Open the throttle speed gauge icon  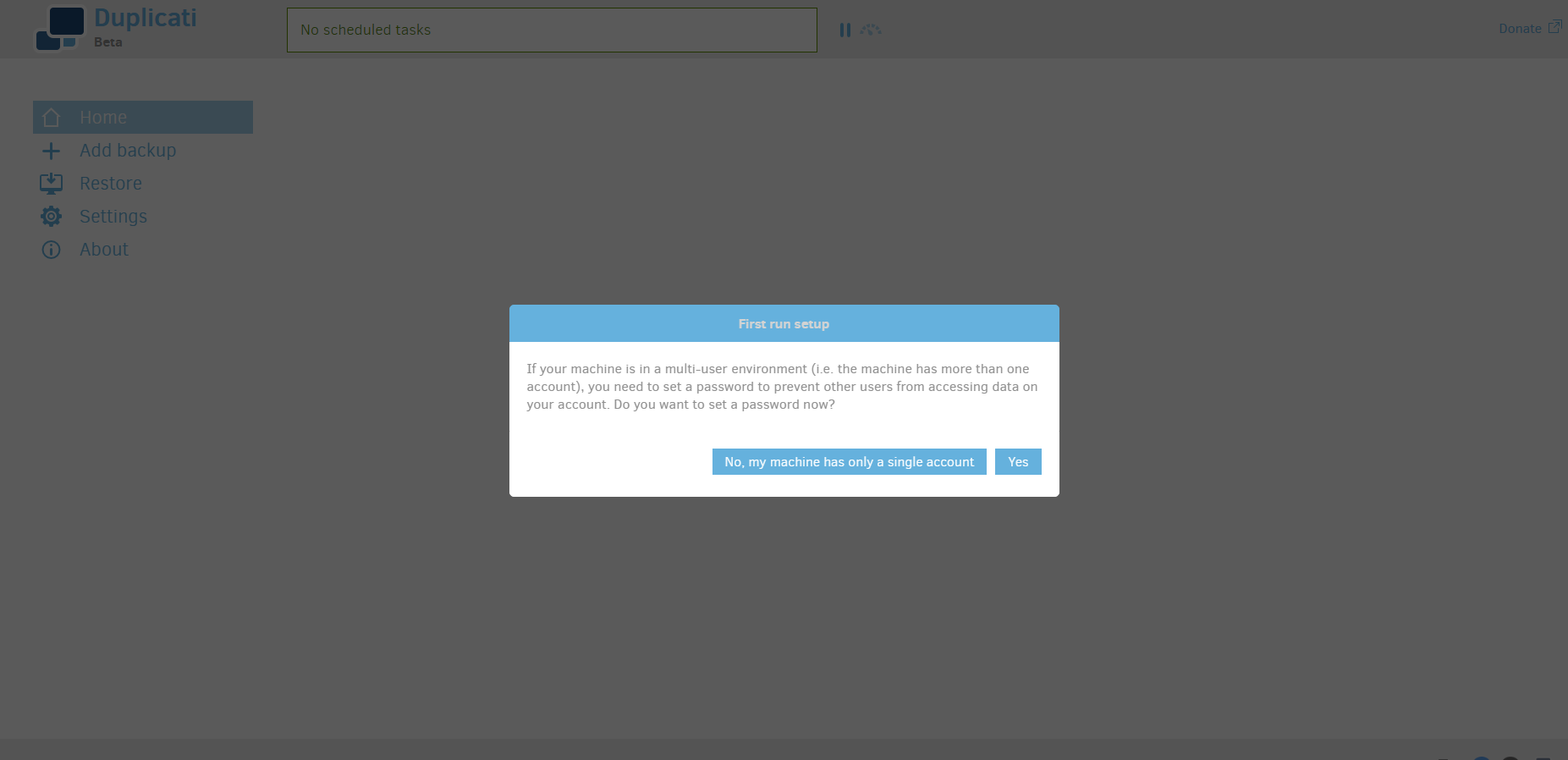(x=871, y=30)
